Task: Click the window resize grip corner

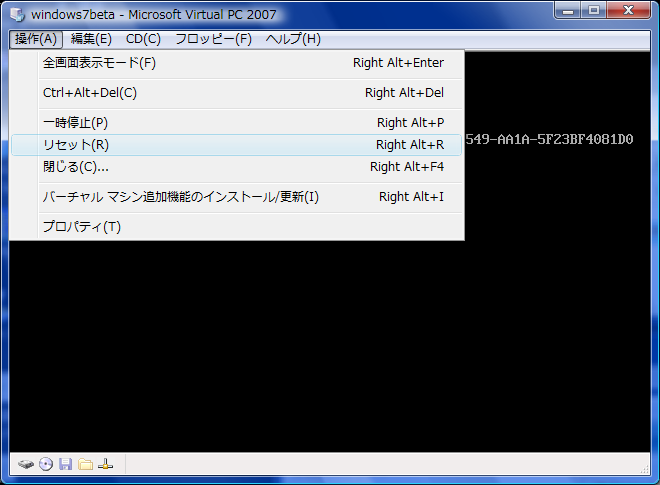Action: pyautogui.click(x=644, y=469)
